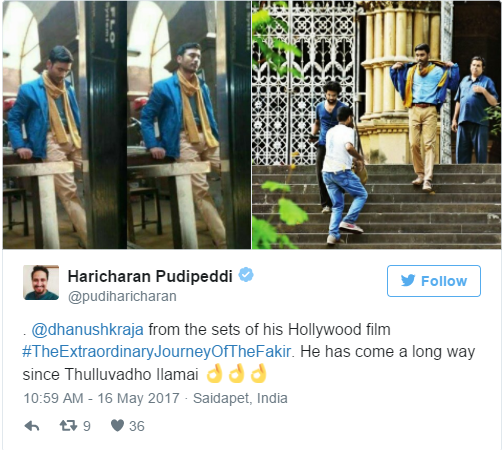Follow Haricharan Pudipeddi
The image size is (502, 450).
[434, 281]
